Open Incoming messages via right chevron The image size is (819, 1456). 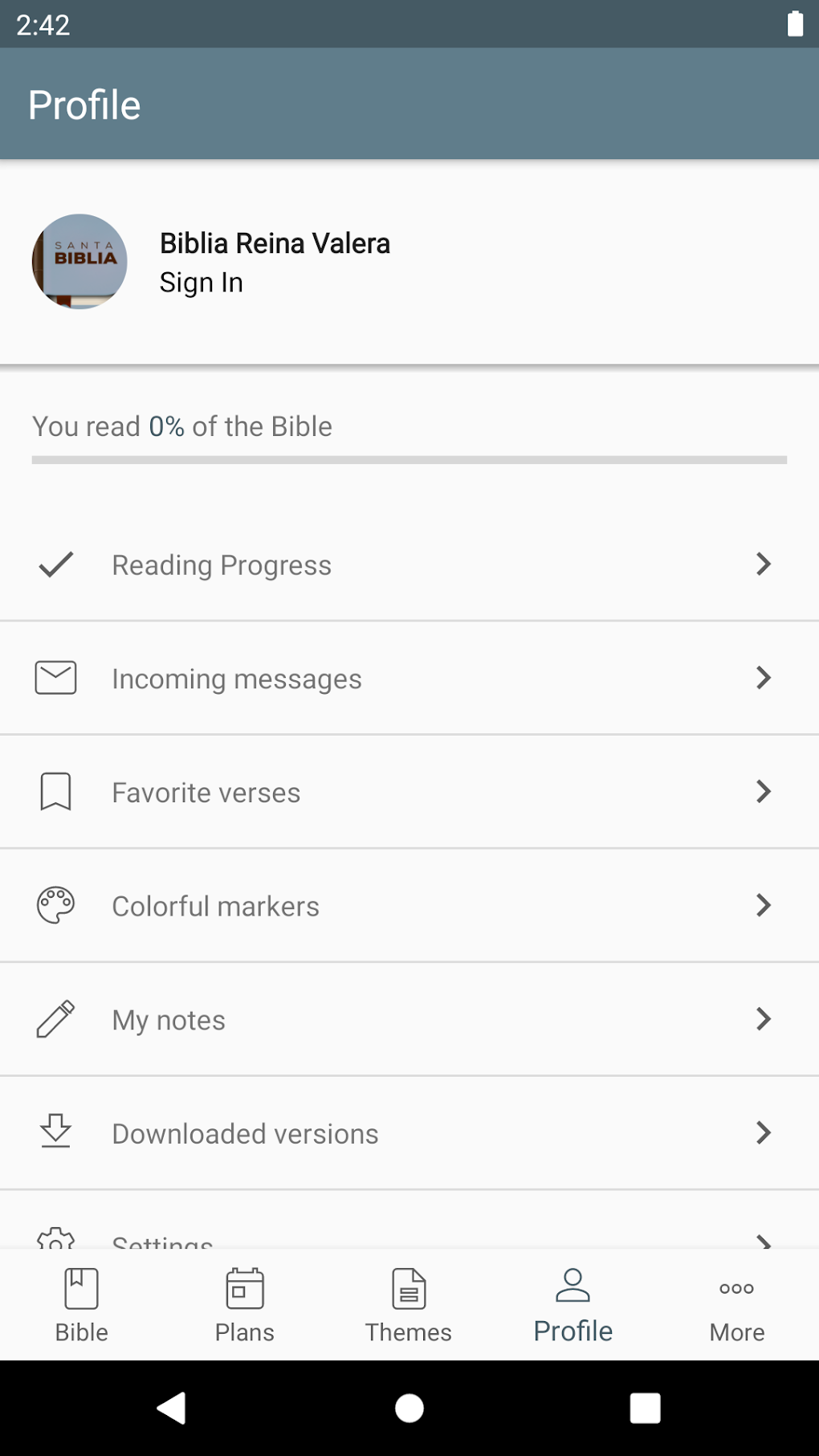coord(763,678)
